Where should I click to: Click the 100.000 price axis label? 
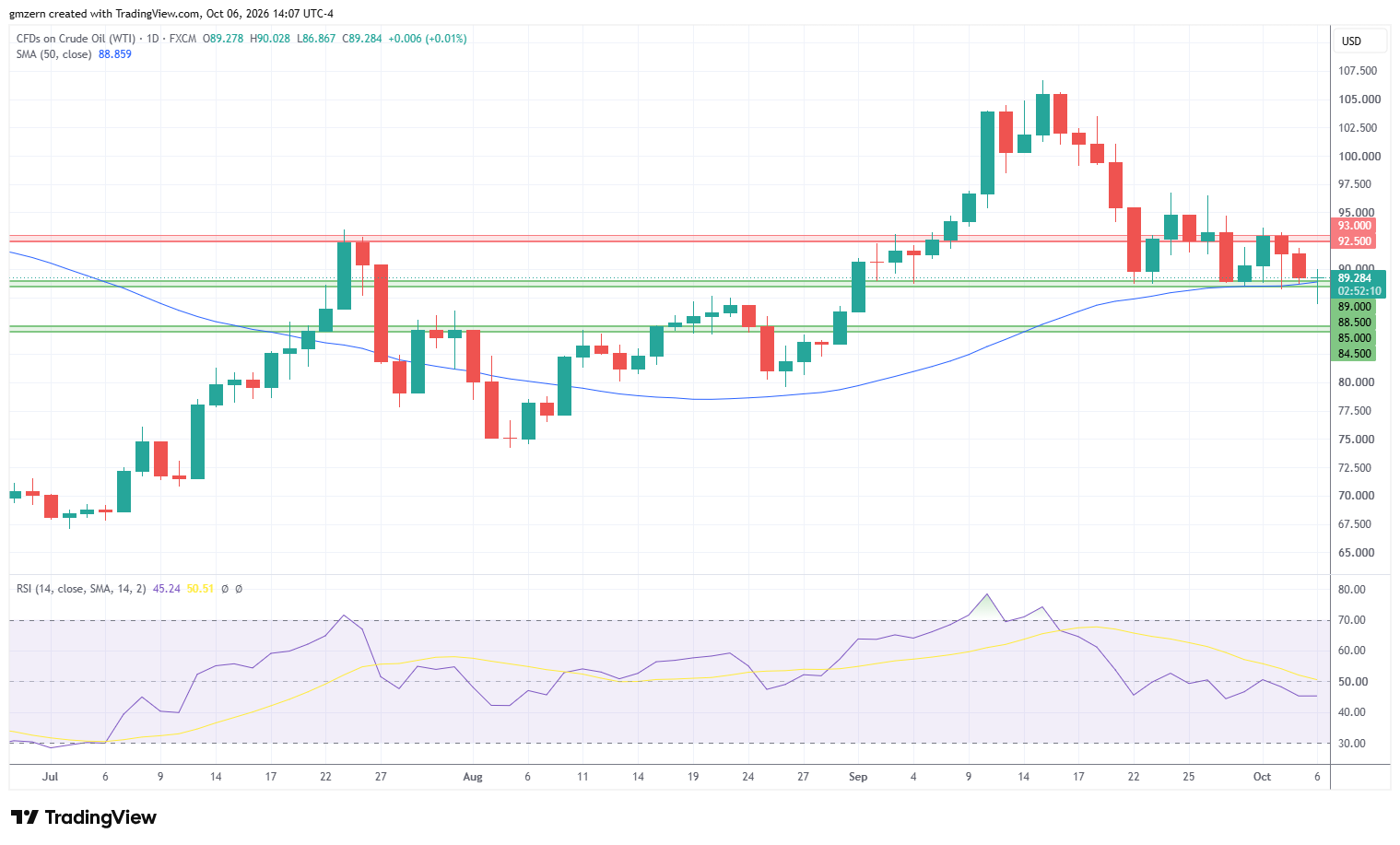[1359, 157]
